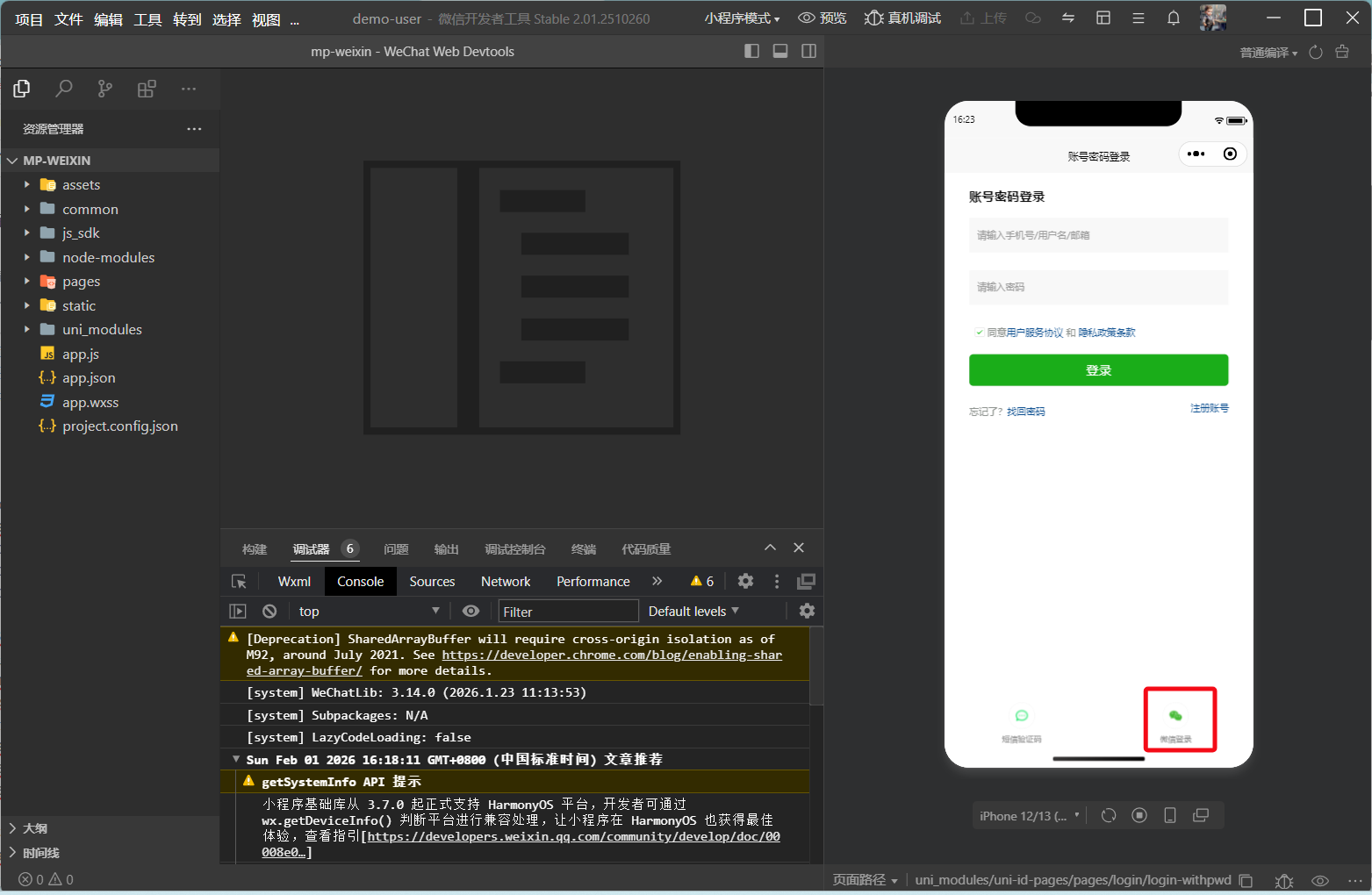The height and width of the screenshot is (895, 1372).
Task: Open the 工具 menu
Action: tap(147, 19)
